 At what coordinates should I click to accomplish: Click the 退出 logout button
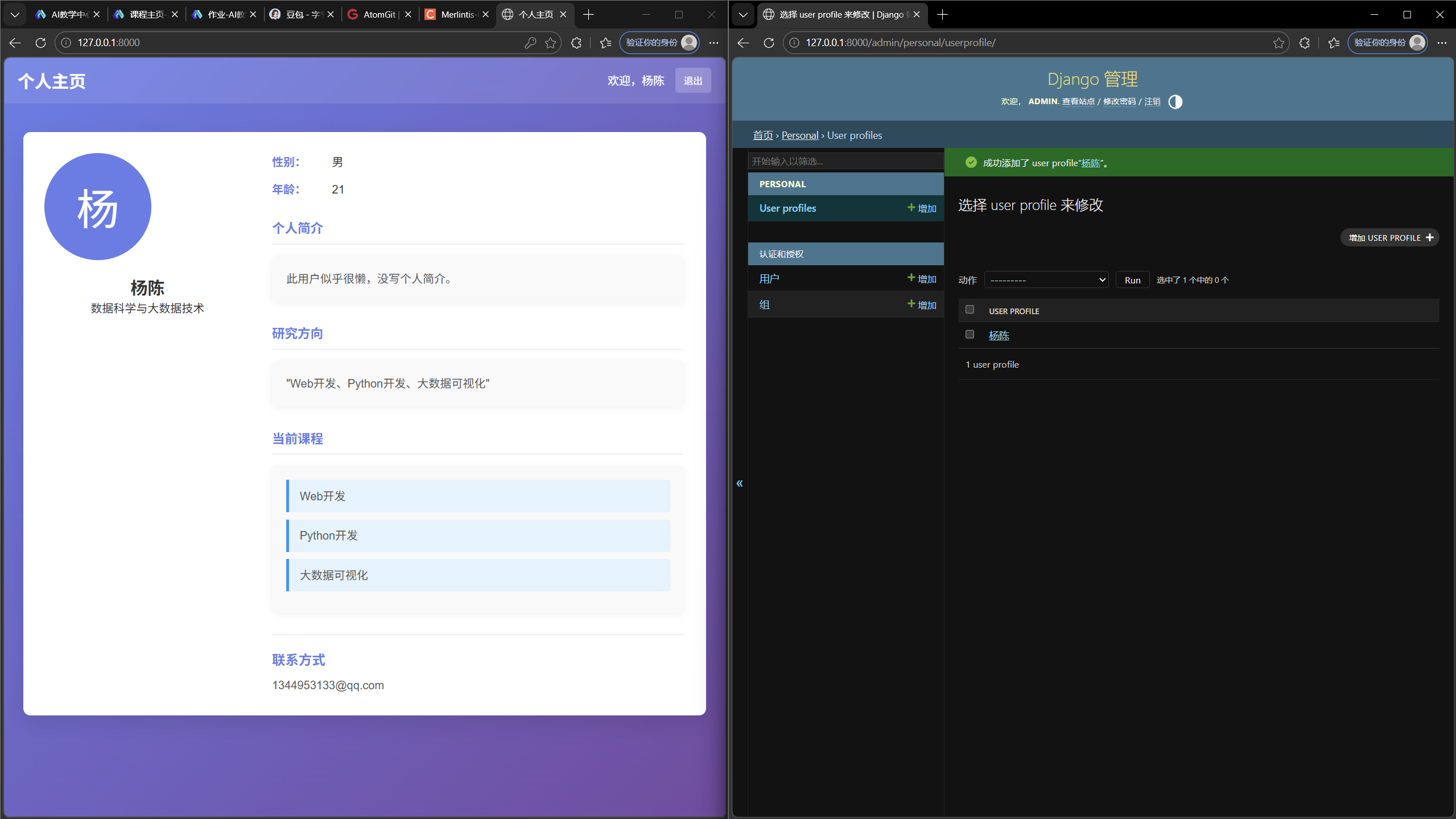(x=692, y=81)
